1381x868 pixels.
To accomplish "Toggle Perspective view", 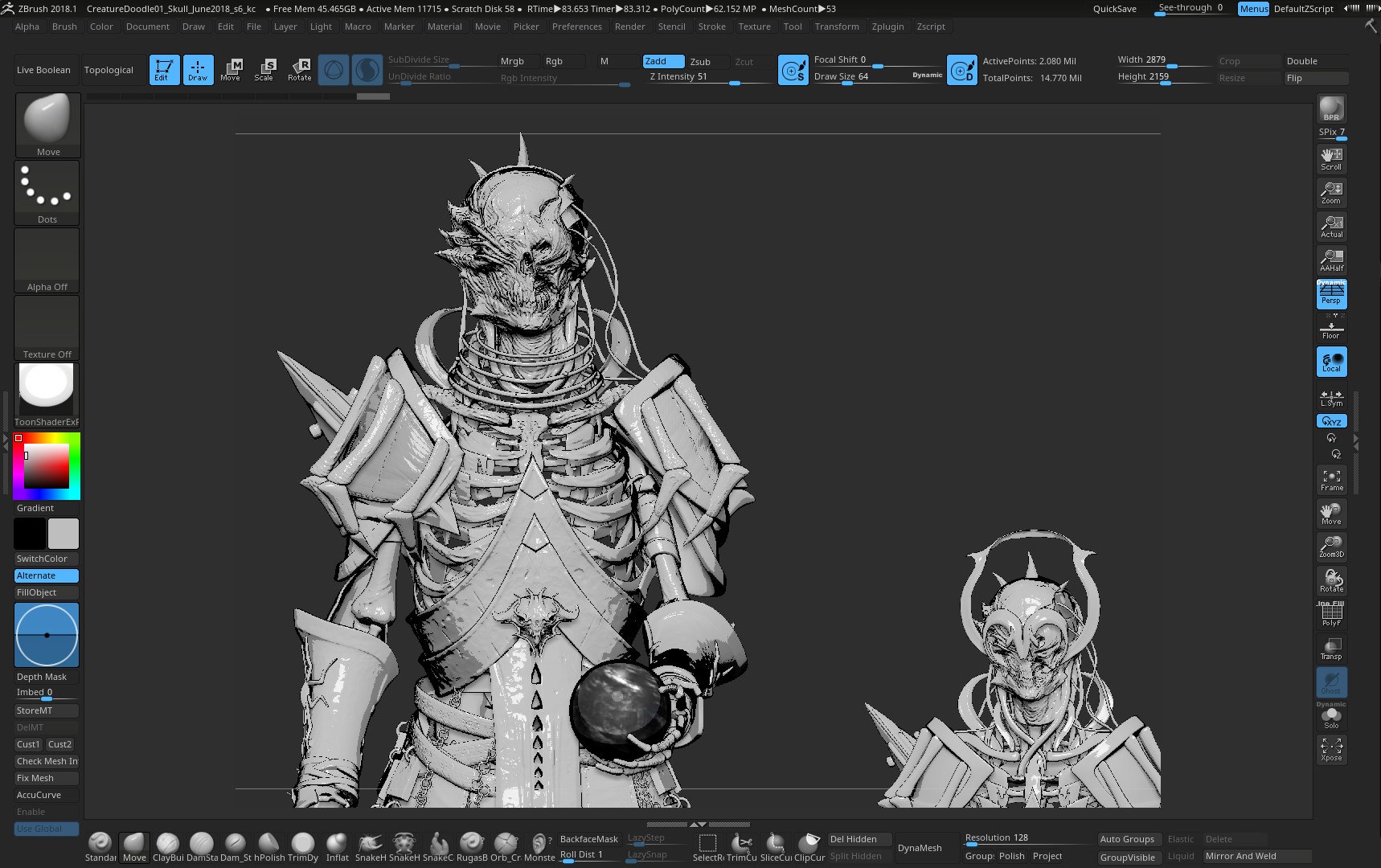I will click(x=1331, y=293).
